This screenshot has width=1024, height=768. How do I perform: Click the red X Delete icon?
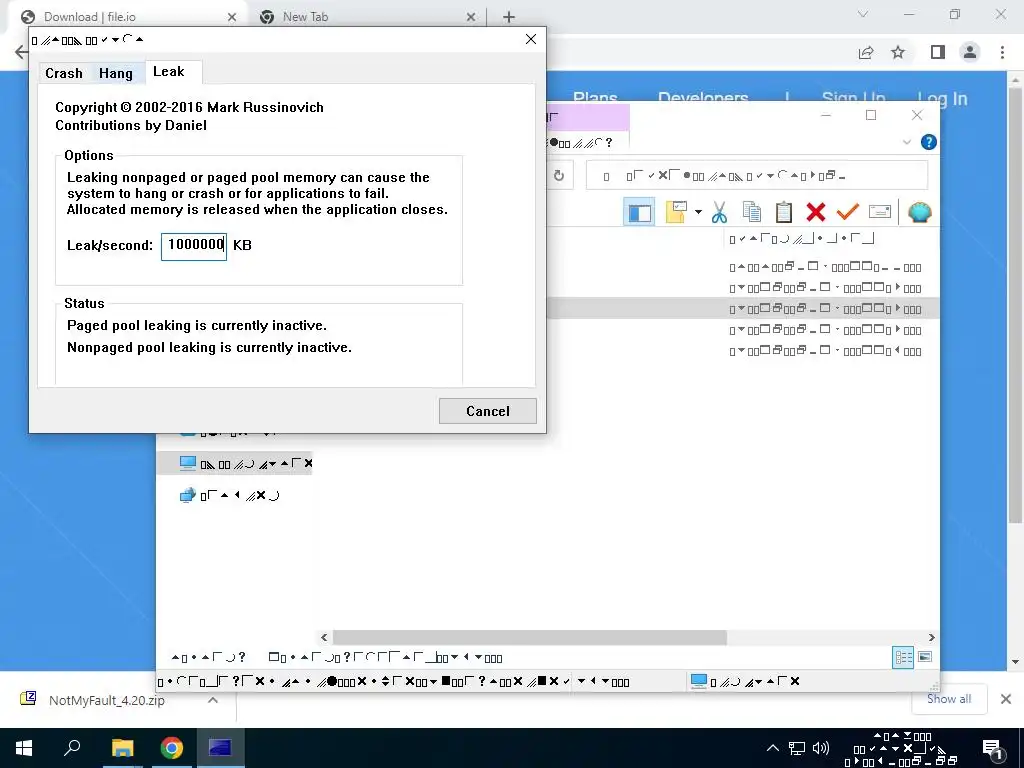pyautogui.click(x=816, y=212)
